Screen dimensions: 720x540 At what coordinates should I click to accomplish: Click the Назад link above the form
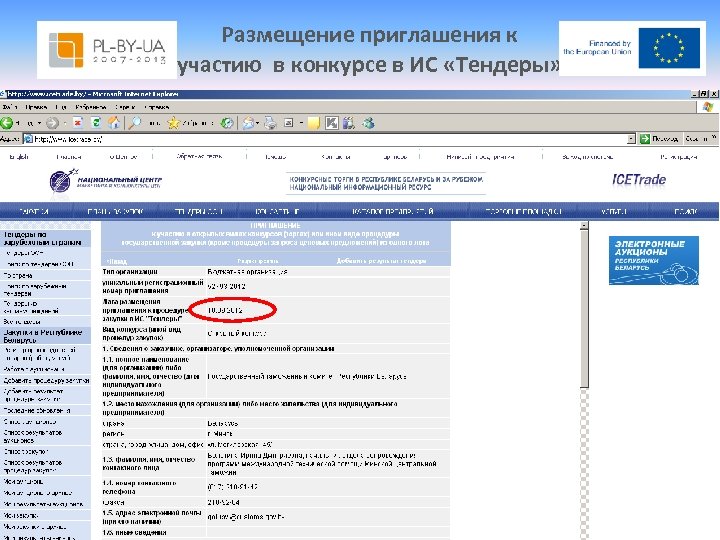[x=117, y=261]
